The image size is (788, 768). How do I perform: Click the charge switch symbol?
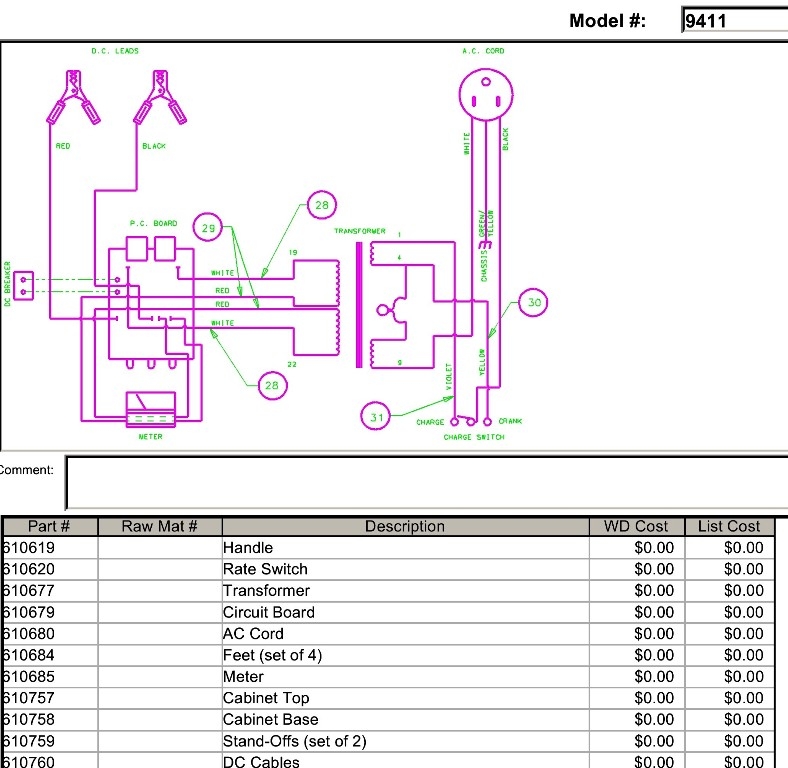pyautogui.click(x=470, y=421)
